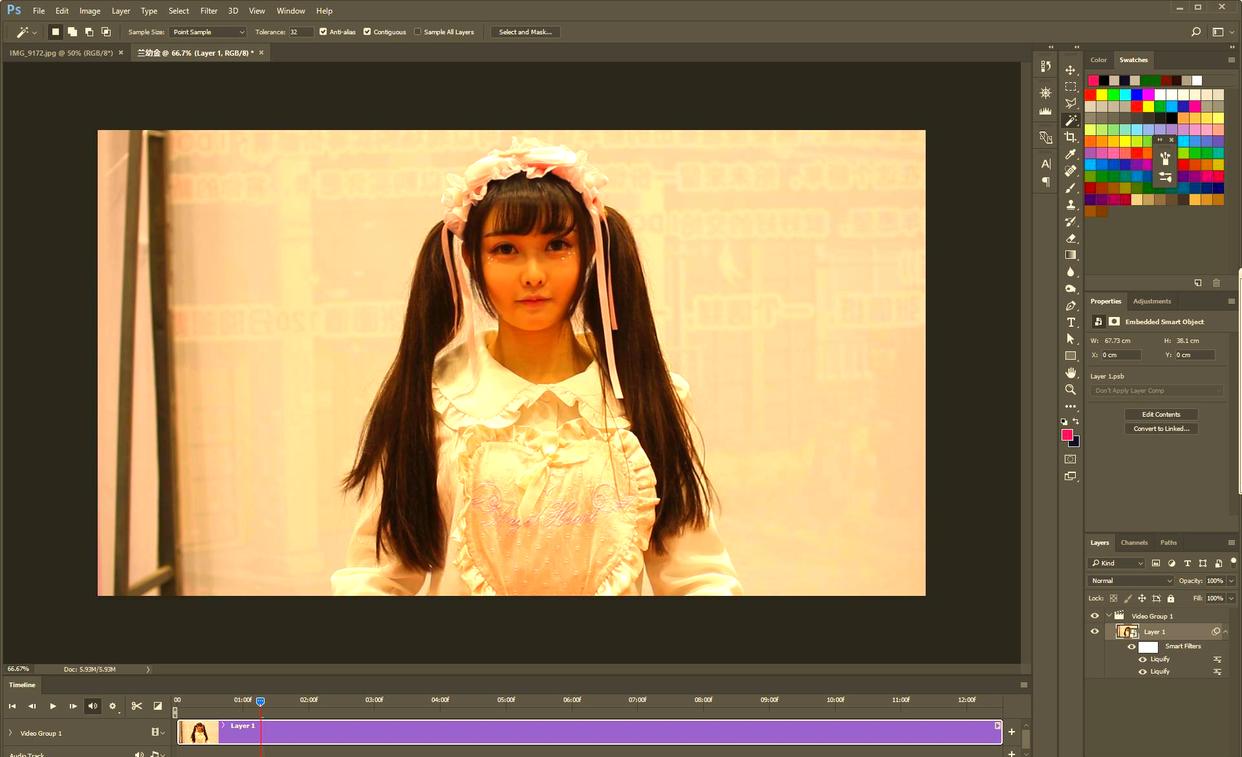Open the search icon in options bar
Image resolution: width=1242 pixels, height=757 pixels.
tap(1195, 32)
